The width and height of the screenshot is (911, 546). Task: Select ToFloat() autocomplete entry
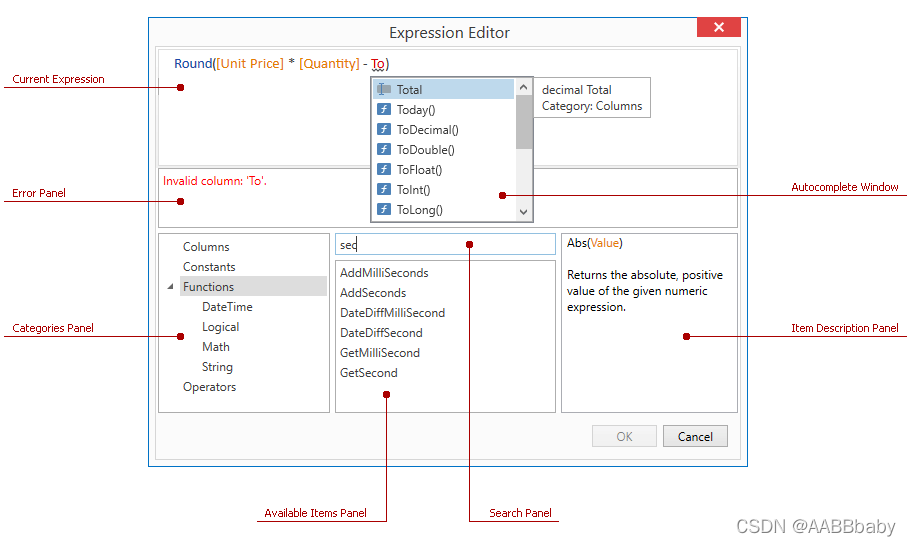coord(443,170)
